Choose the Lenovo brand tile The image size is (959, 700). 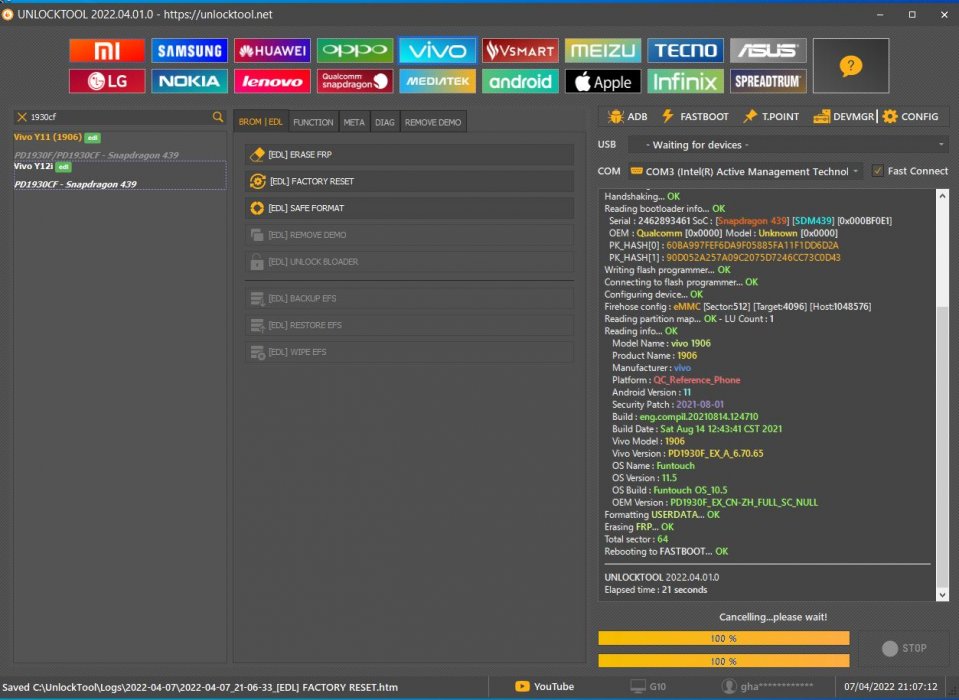(272, 81)
